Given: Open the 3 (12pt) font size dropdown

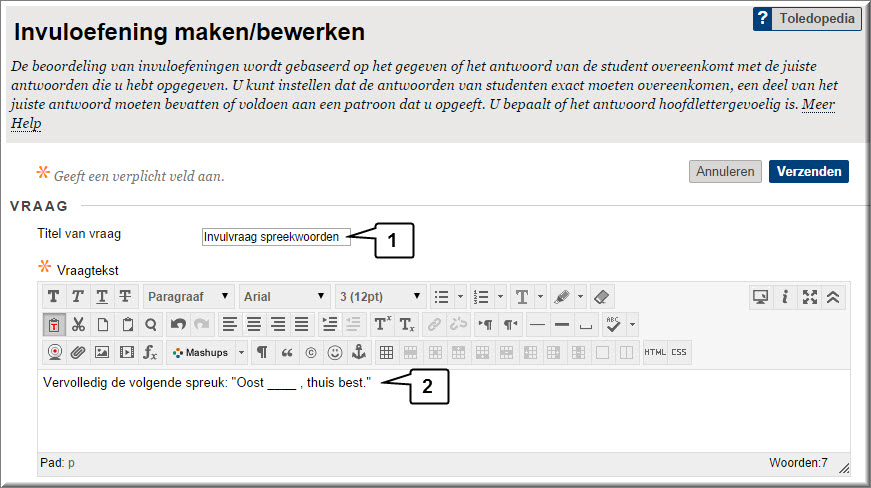Looking at the screenshot, I should pos(380,296).
